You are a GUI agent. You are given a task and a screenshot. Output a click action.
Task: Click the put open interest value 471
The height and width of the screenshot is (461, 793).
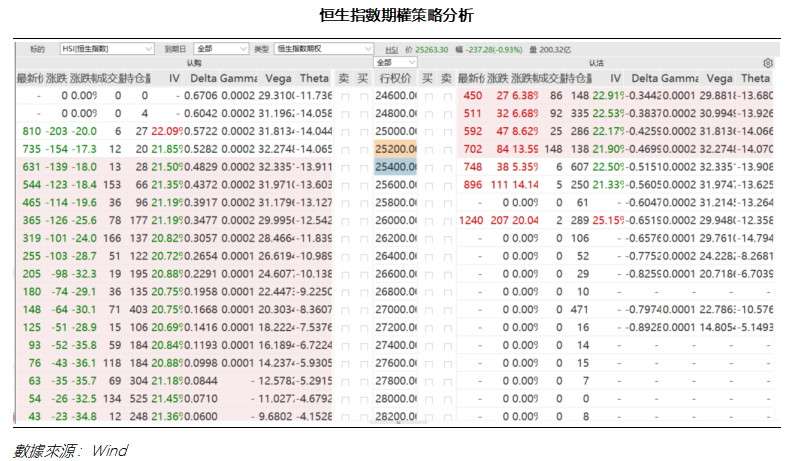coord(579,309)
